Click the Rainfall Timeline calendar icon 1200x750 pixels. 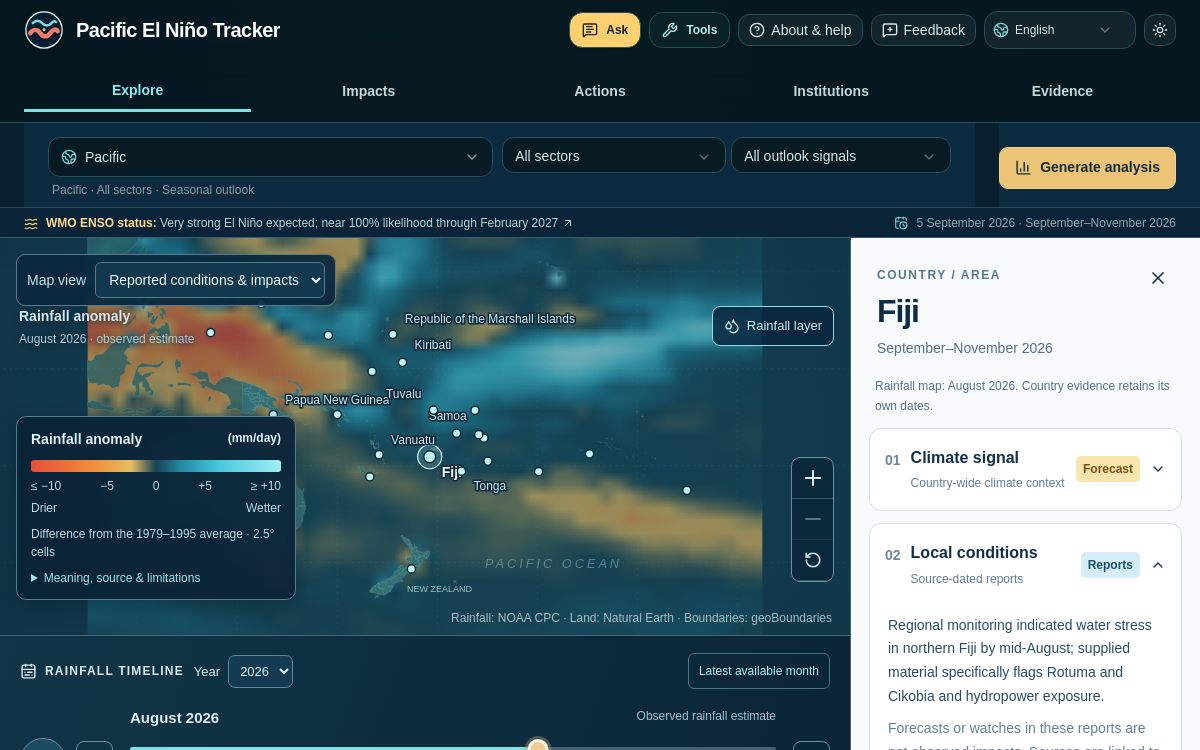pos(29,671)
